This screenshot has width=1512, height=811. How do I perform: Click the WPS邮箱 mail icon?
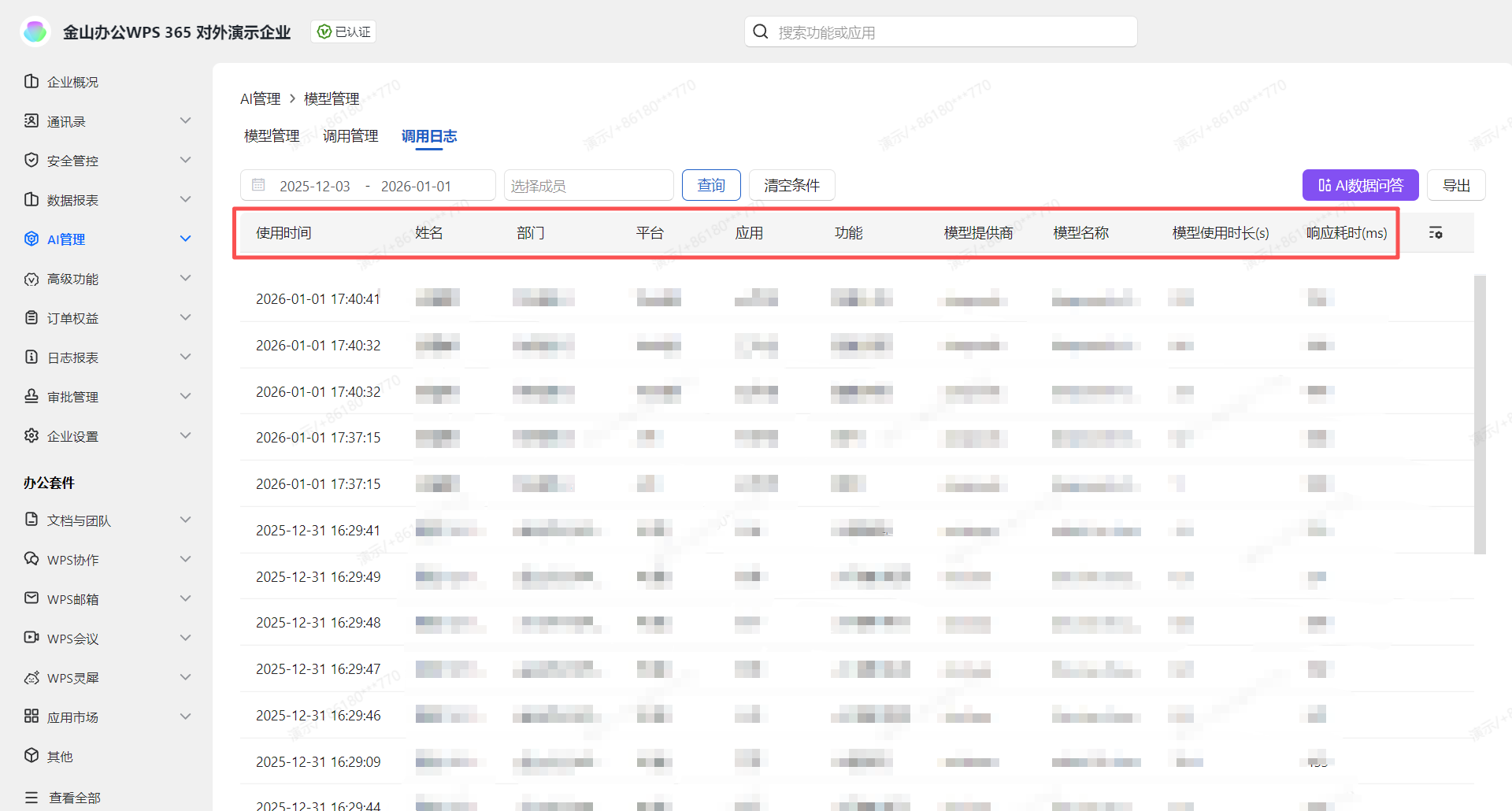[x=31, y=598]
